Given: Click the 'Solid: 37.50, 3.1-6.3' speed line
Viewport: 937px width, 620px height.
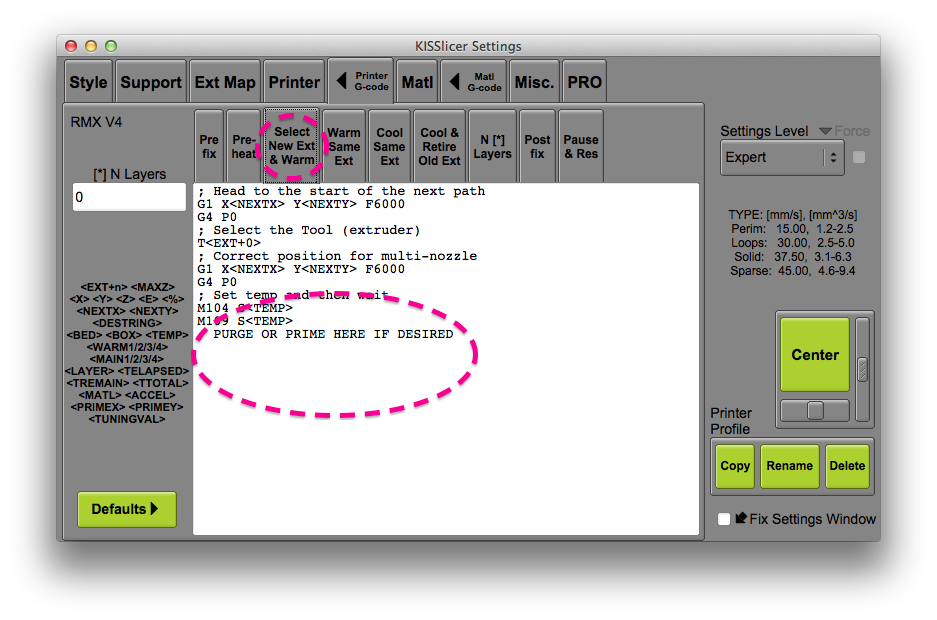Looking at the screenshot, I should 792,257.
